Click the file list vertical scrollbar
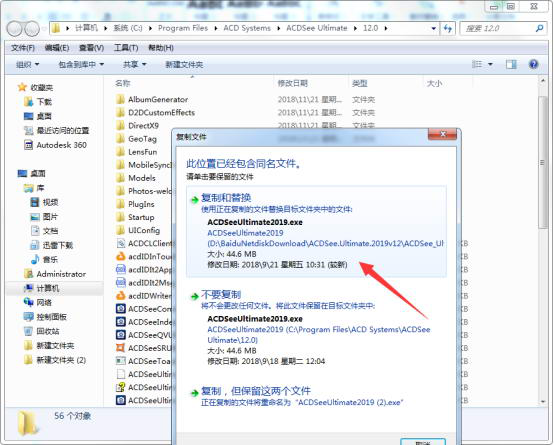The image size is (554, 445). tap(543, 163)
